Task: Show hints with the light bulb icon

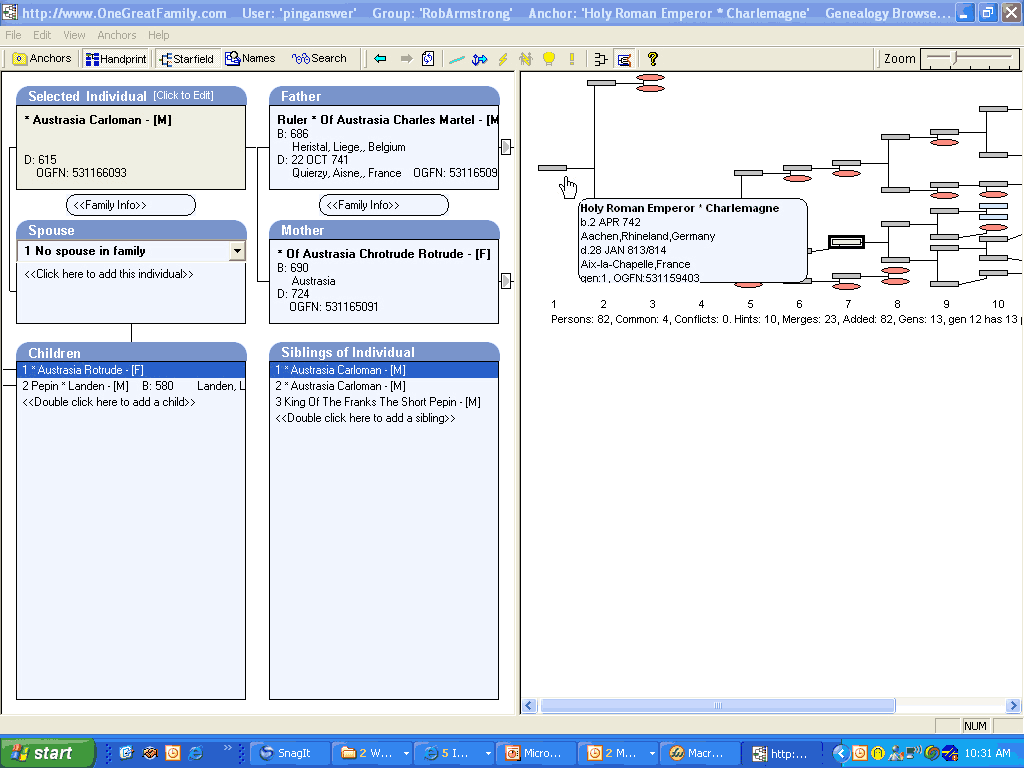Action: pos(549,59)
